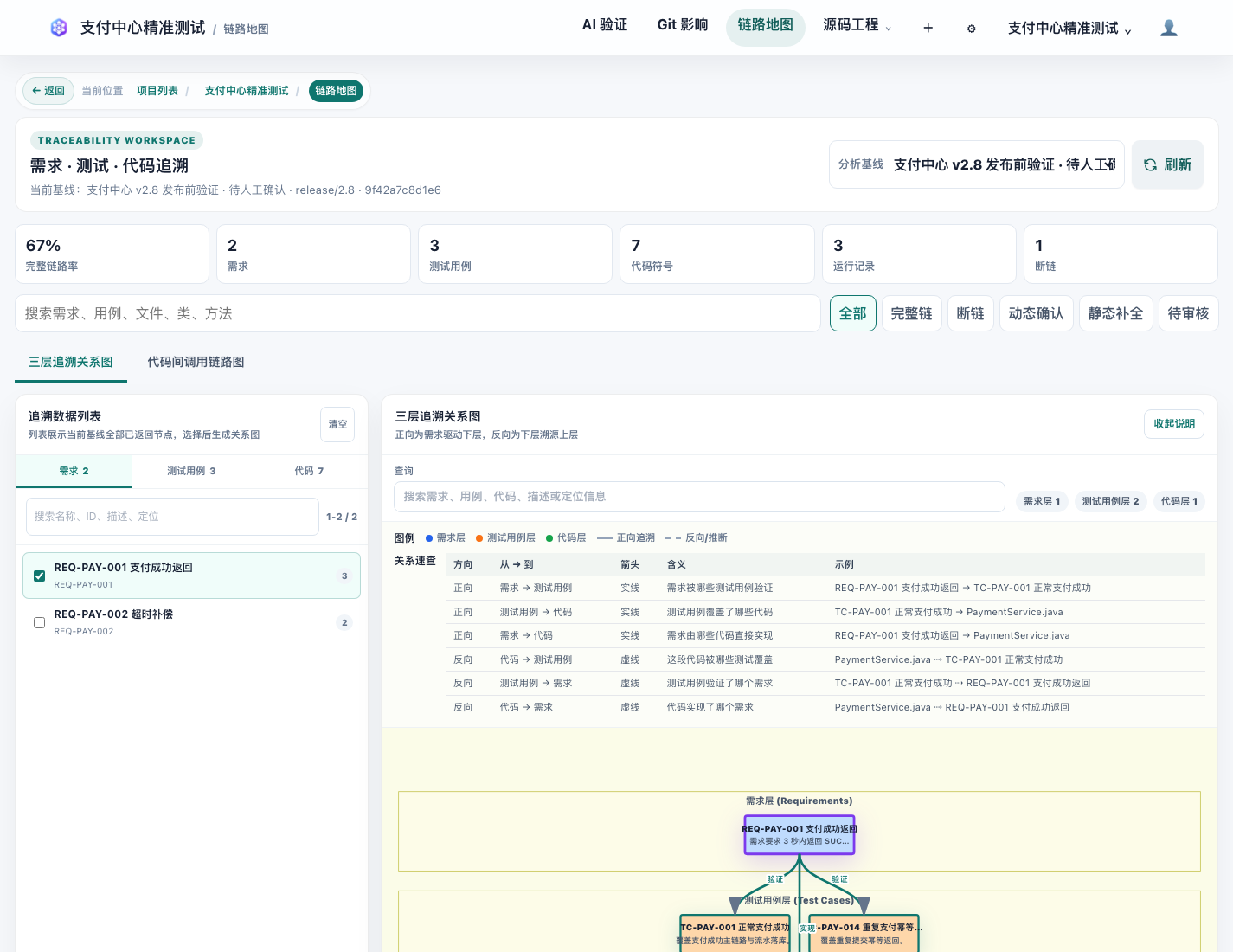Select the 需求 2 list tab
The height and width of the screenshot is (952, 1246).
pos(74,471)
